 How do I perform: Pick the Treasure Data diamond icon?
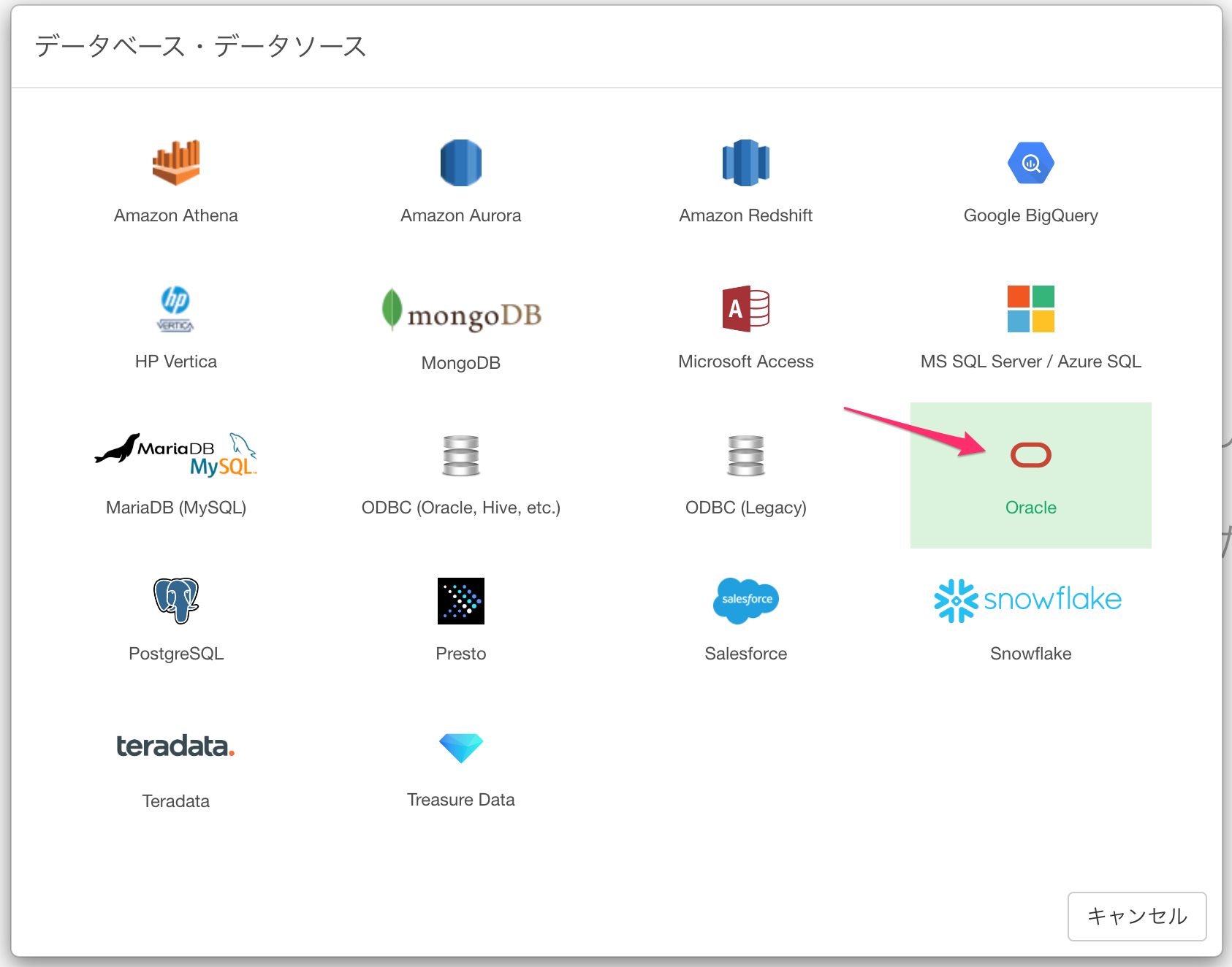(461, 748)
